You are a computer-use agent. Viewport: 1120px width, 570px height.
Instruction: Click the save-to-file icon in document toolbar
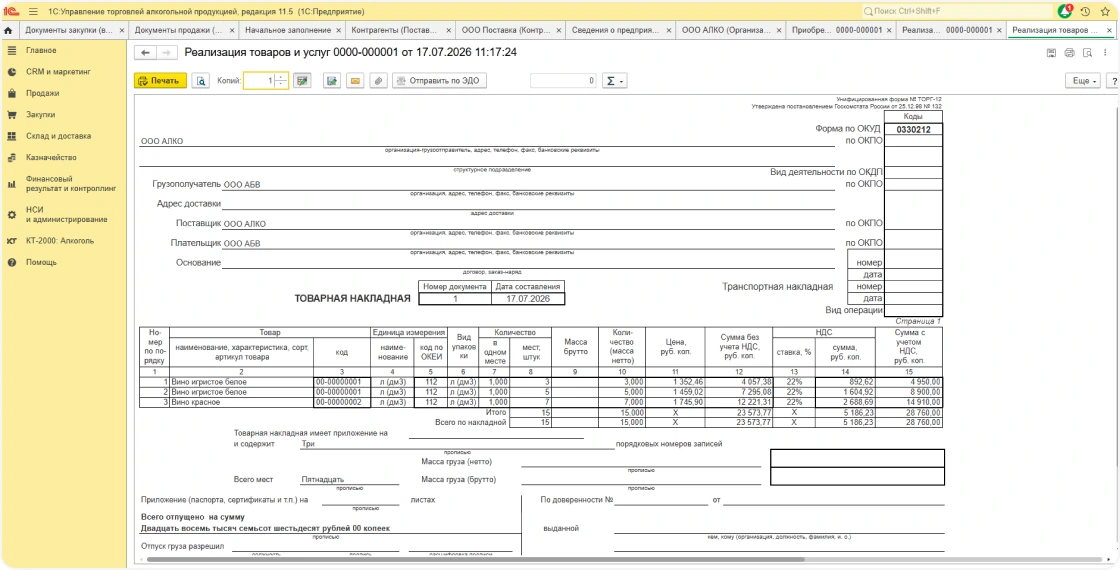331,81
